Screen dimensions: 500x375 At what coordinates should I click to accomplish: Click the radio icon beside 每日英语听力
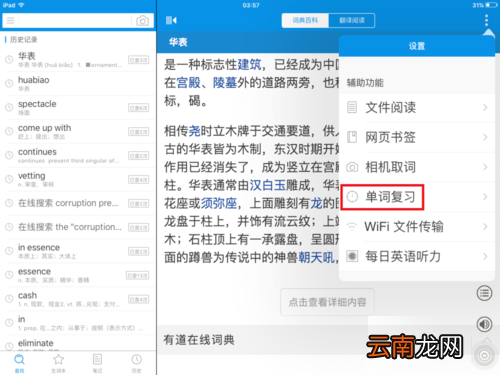pos(352,256)
